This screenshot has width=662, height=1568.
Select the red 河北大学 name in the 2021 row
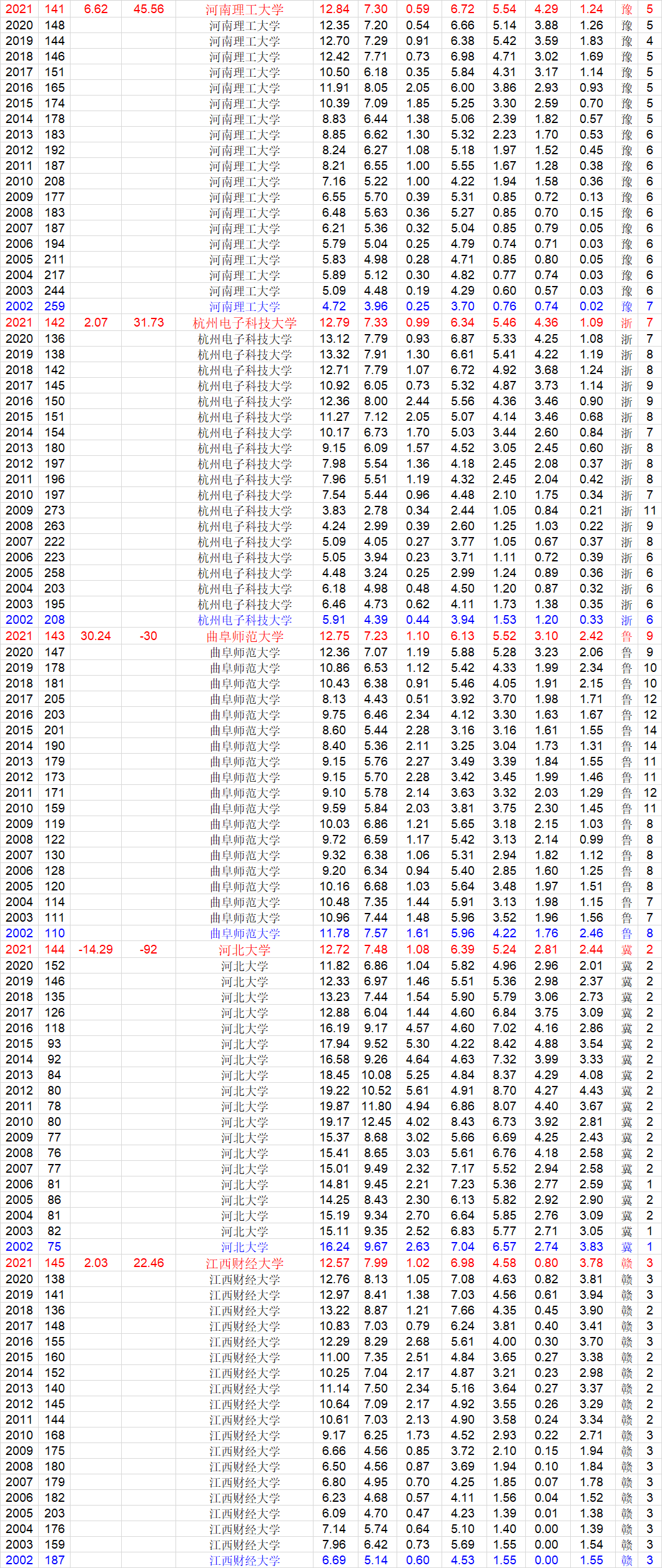click(244, 950)
